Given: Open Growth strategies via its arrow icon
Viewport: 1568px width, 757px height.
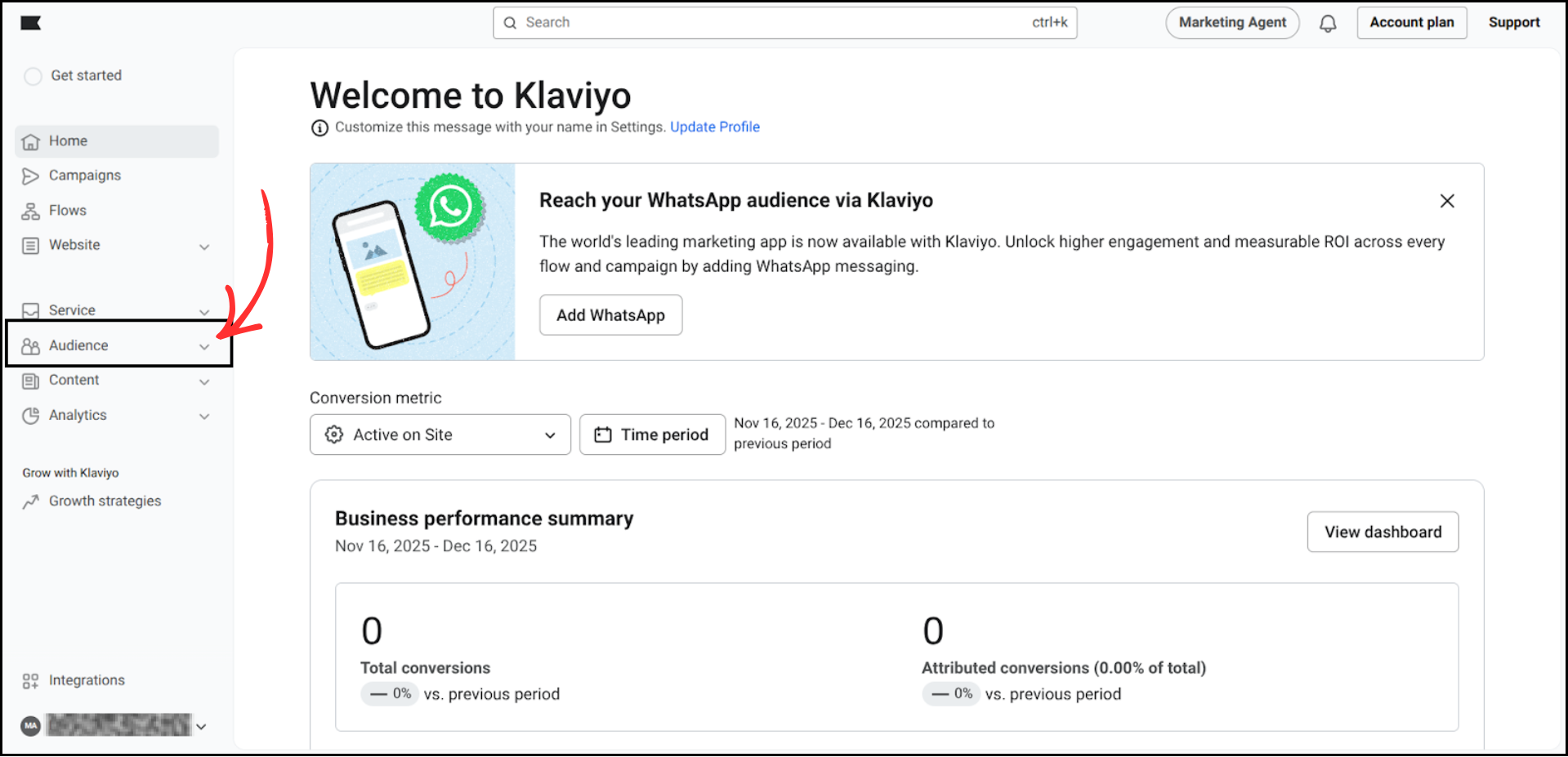Looking at the screenshot, I should (30, 501).
